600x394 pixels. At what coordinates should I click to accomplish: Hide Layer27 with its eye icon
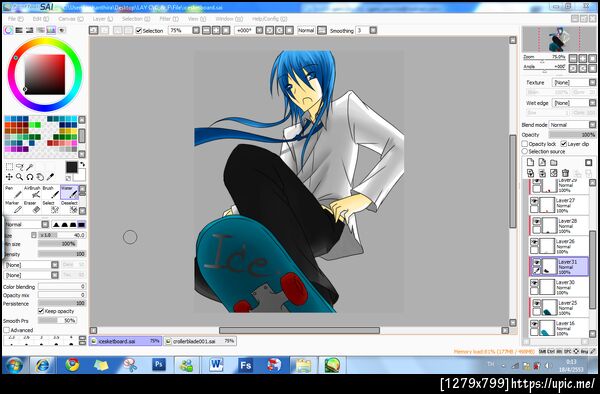(x=534, y=201)
